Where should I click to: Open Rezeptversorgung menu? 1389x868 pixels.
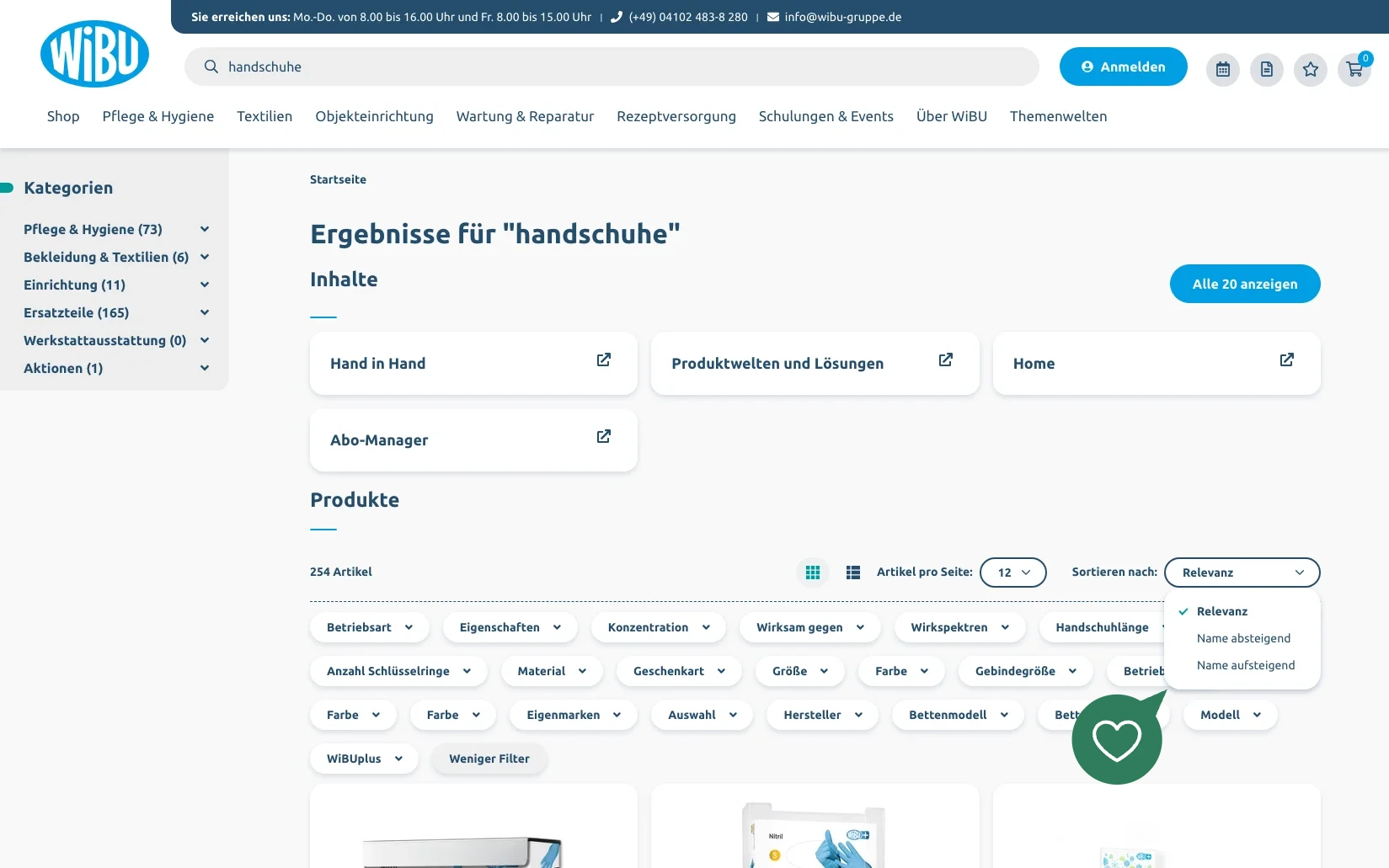(x=676, y=116)
